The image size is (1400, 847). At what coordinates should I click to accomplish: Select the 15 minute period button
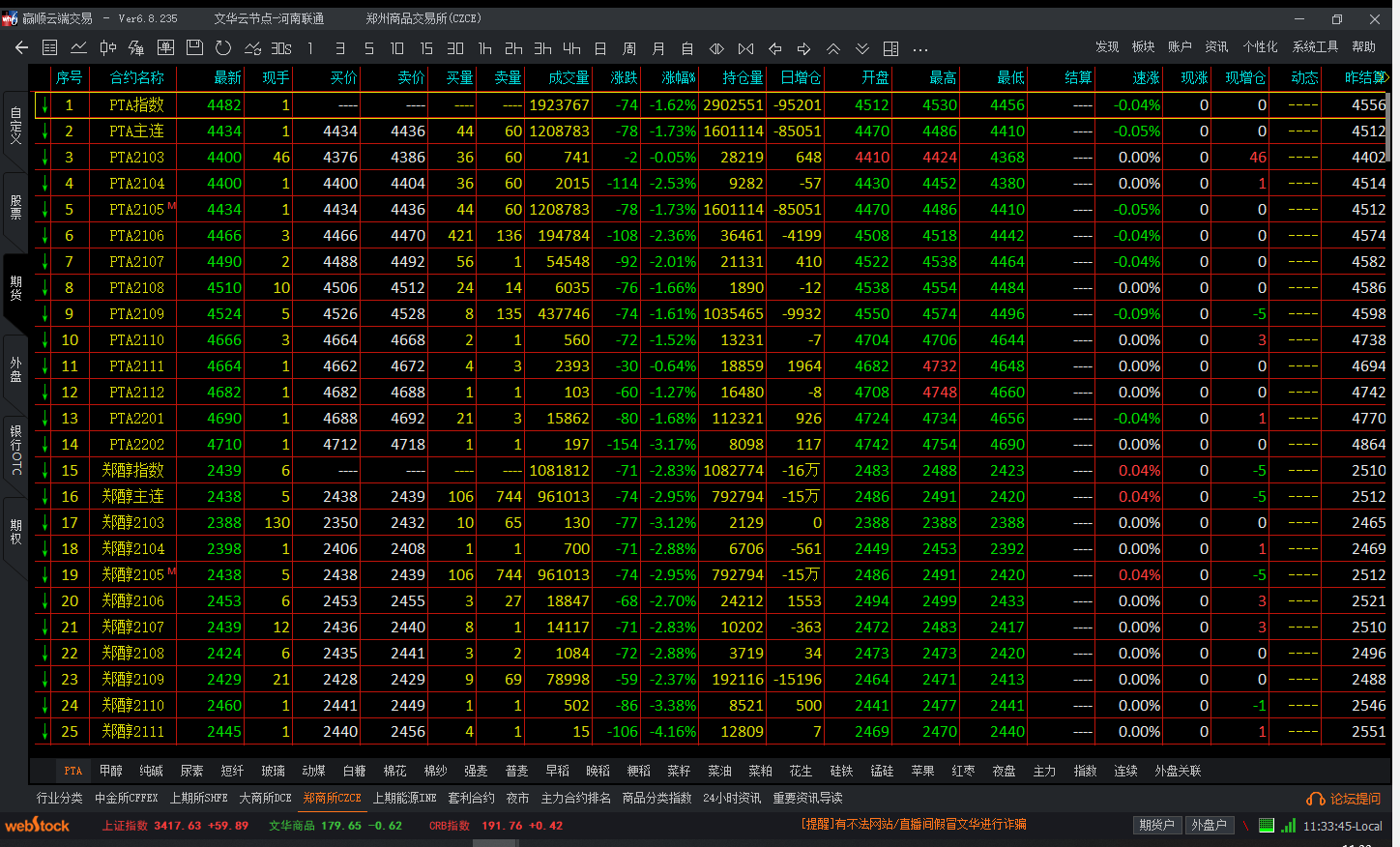[x=426, y=47]
